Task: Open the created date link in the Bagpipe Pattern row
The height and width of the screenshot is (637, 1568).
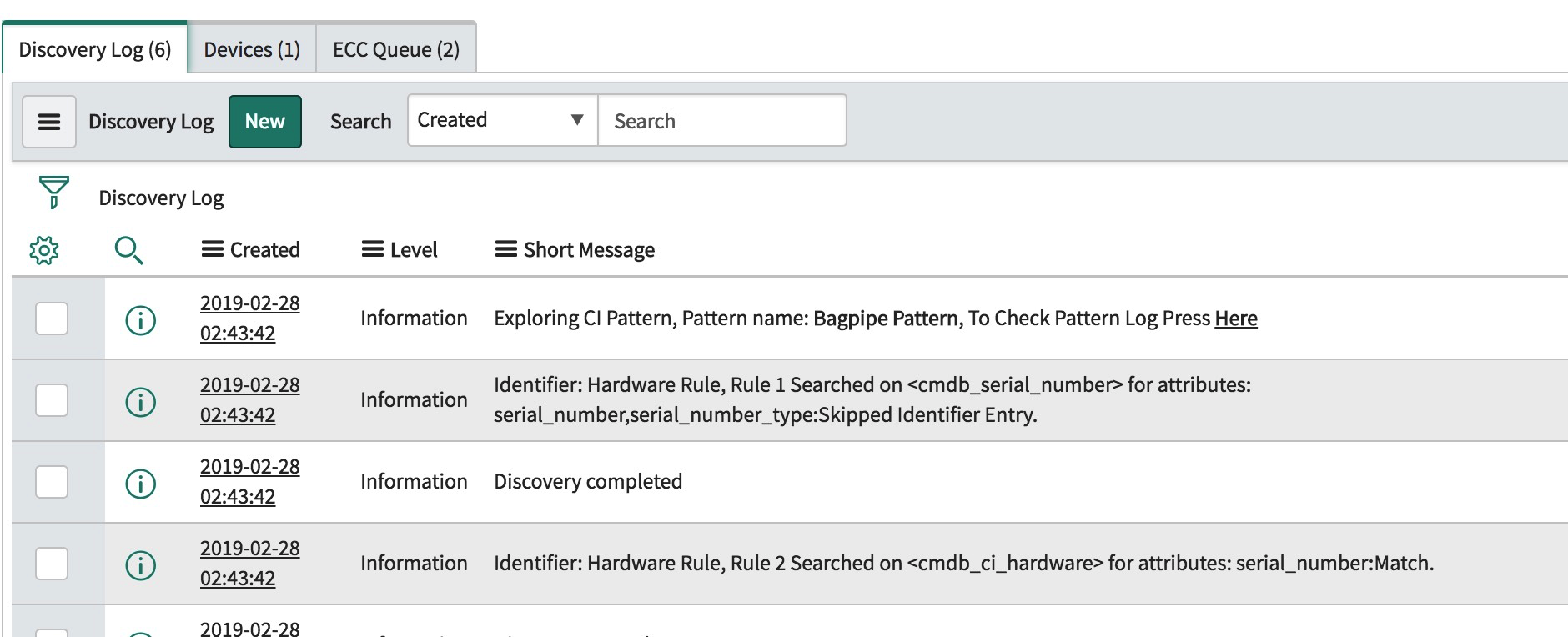Action: click(249, 318)
